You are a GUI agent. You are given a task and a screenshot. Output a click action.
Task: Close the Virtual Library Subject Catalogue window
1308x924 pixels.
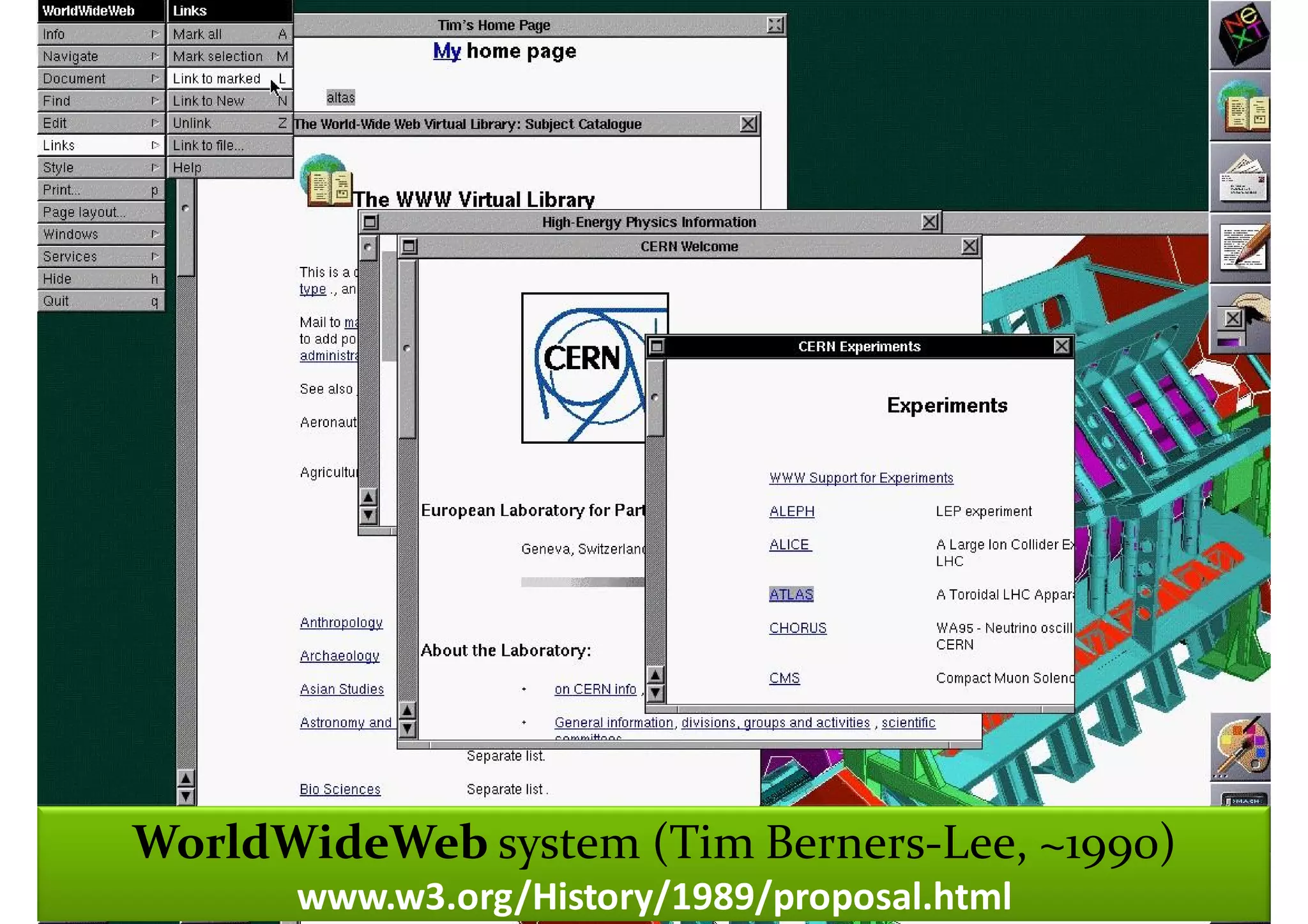click(748, 124)
